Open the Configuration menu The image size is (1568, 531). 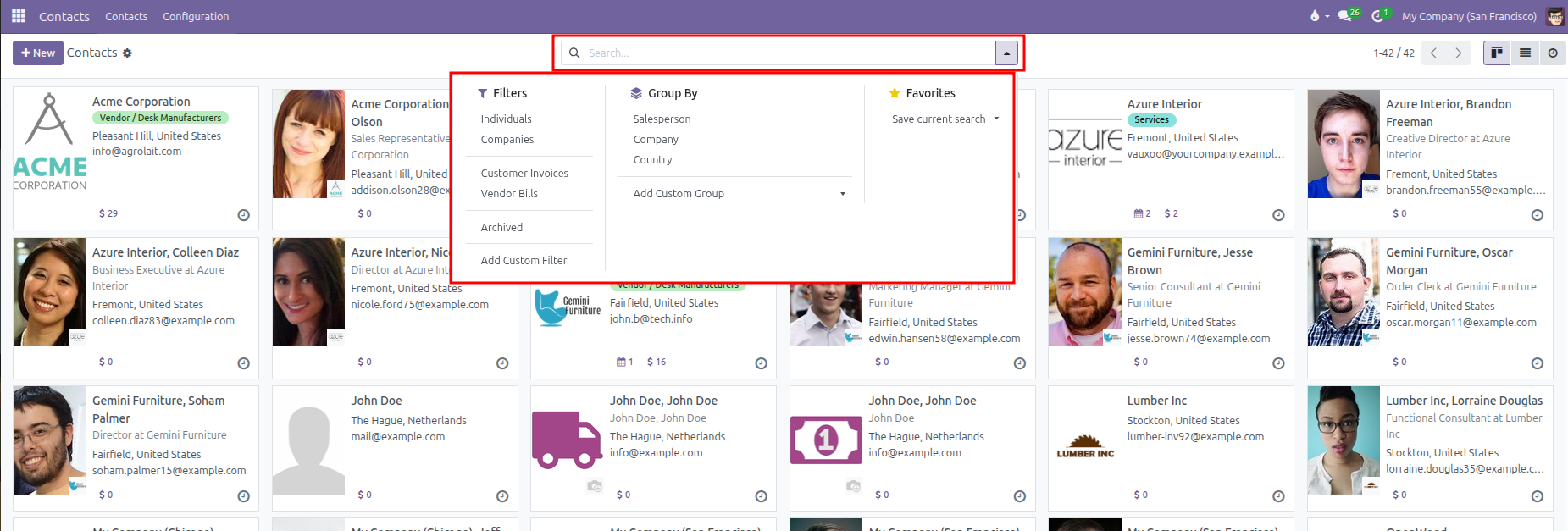pyautogui.click(x=196, y=16)
